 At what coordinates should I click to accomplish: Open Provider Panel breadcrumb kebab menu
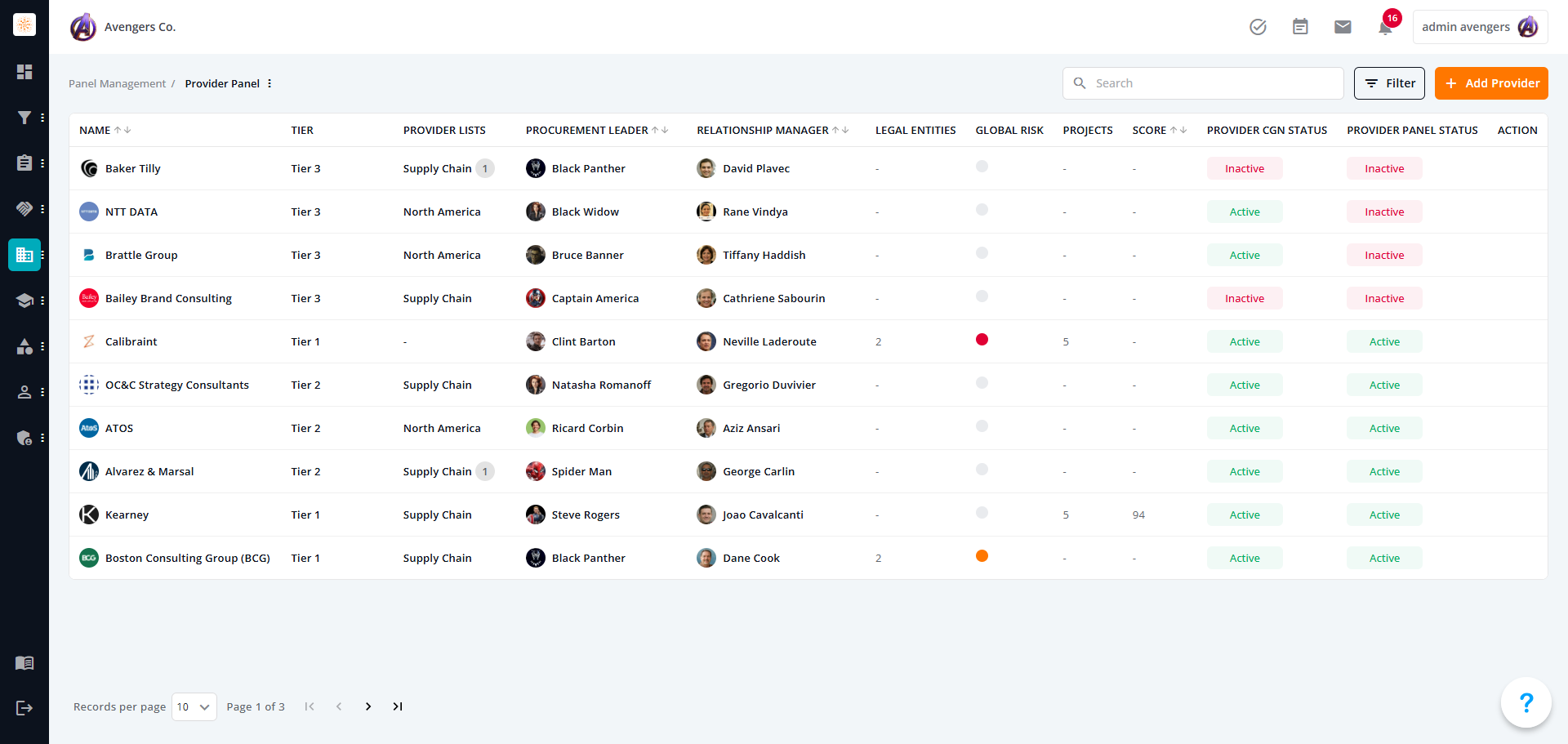coord(269,83)
